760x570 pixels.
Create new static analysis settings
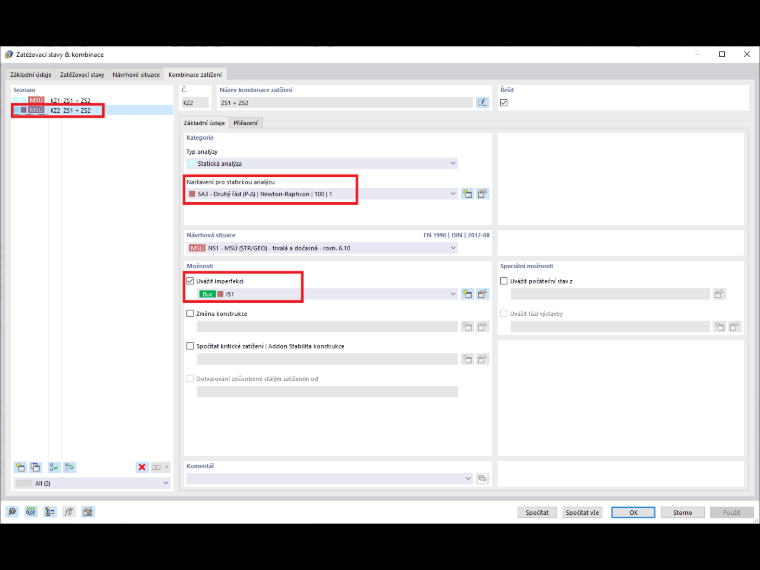[467, 194]
